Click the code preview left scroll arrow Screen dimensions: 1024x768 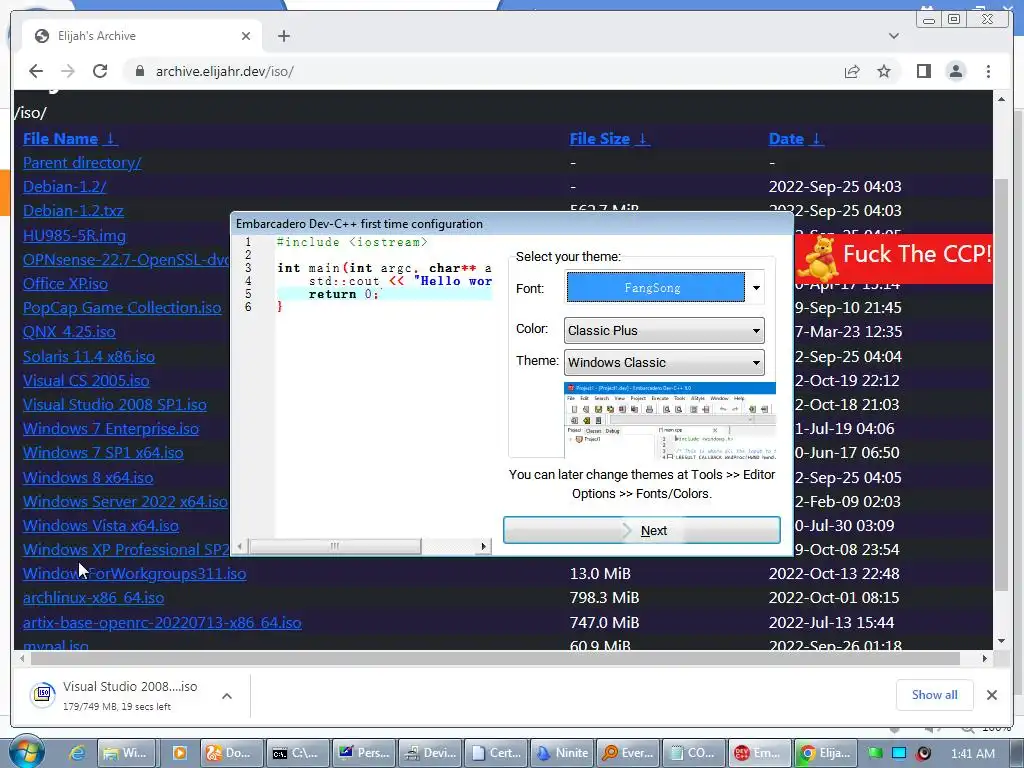coord(240,546)
